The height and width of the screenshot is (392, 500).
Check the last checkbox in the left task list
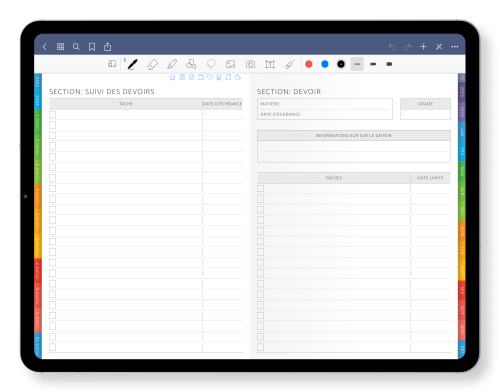coord(53,347)
